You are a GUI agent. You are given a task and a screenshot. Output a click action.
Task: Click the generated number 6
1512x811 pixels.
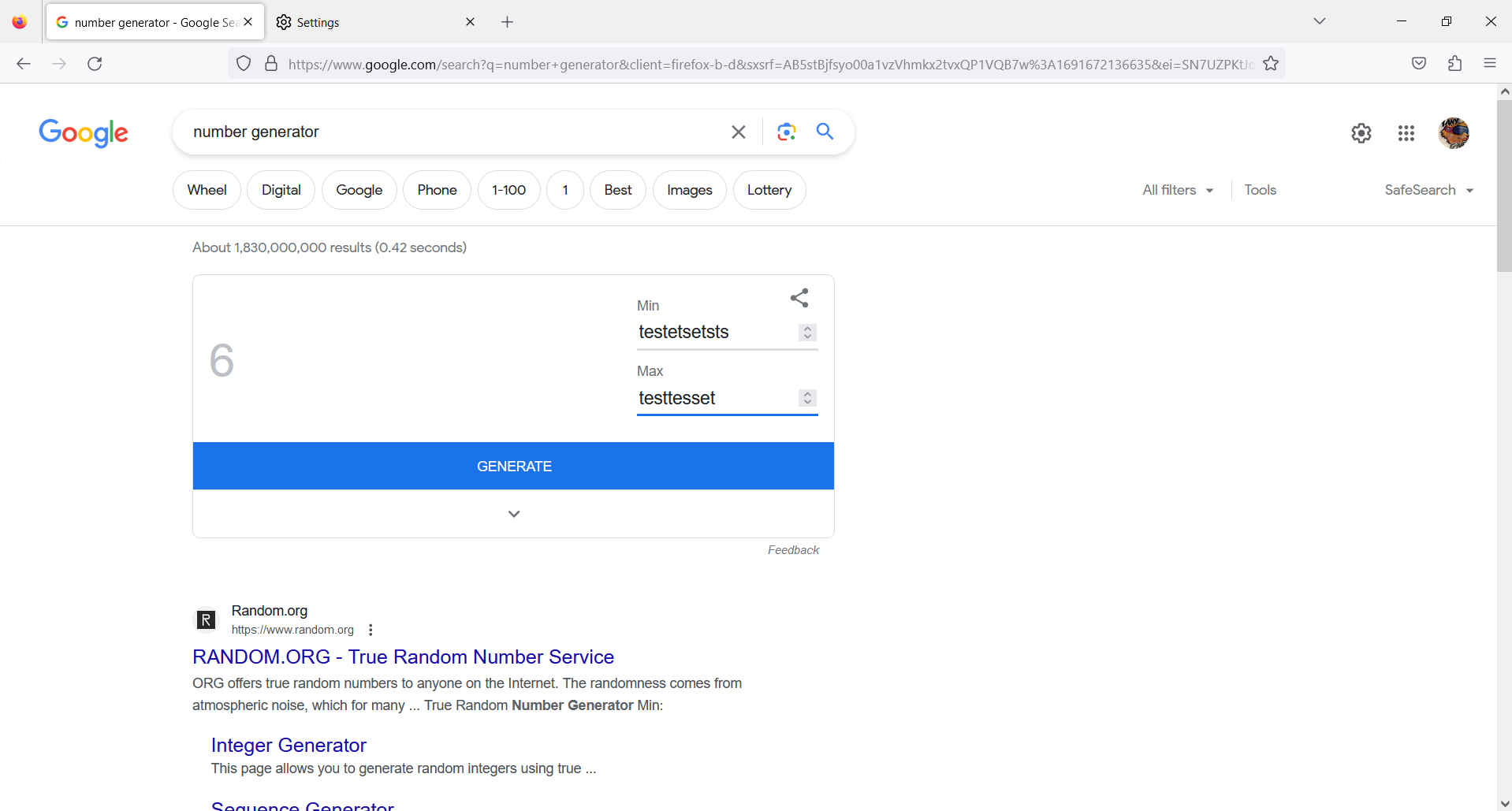pos(222,360)
